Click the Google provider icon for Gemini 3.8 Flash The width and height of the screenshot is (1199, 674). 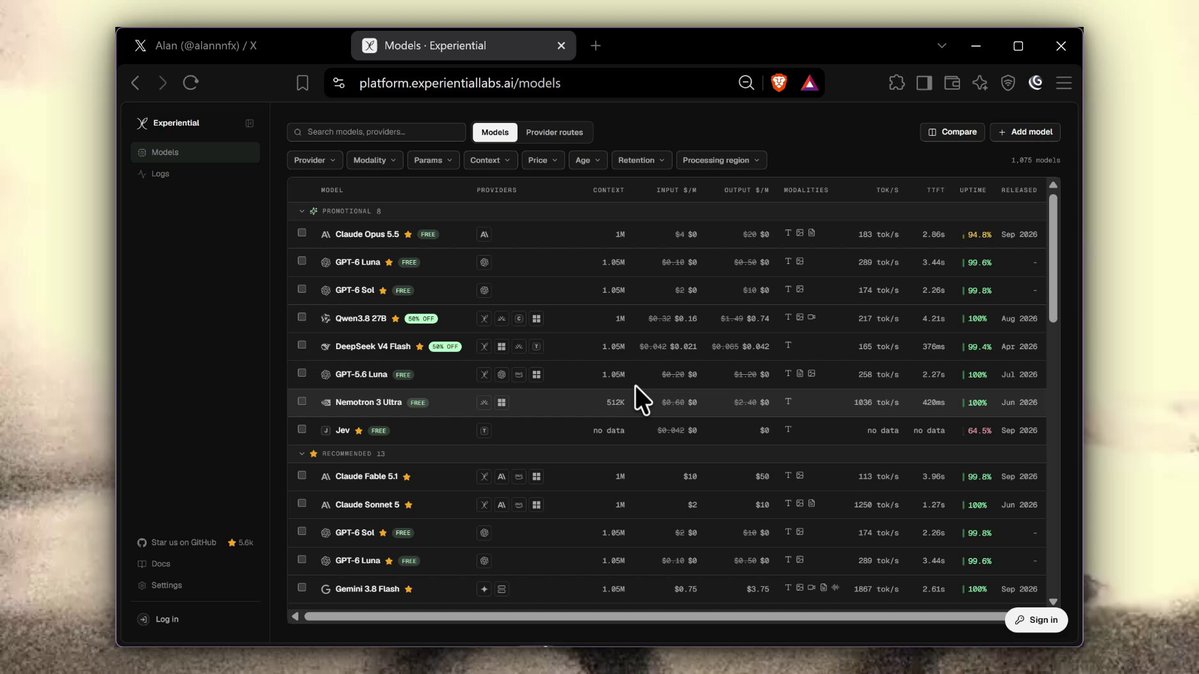point(484,589)
